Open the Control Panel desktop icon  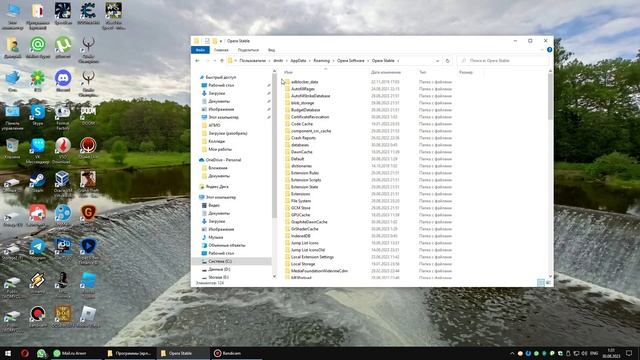pos(12,117)
